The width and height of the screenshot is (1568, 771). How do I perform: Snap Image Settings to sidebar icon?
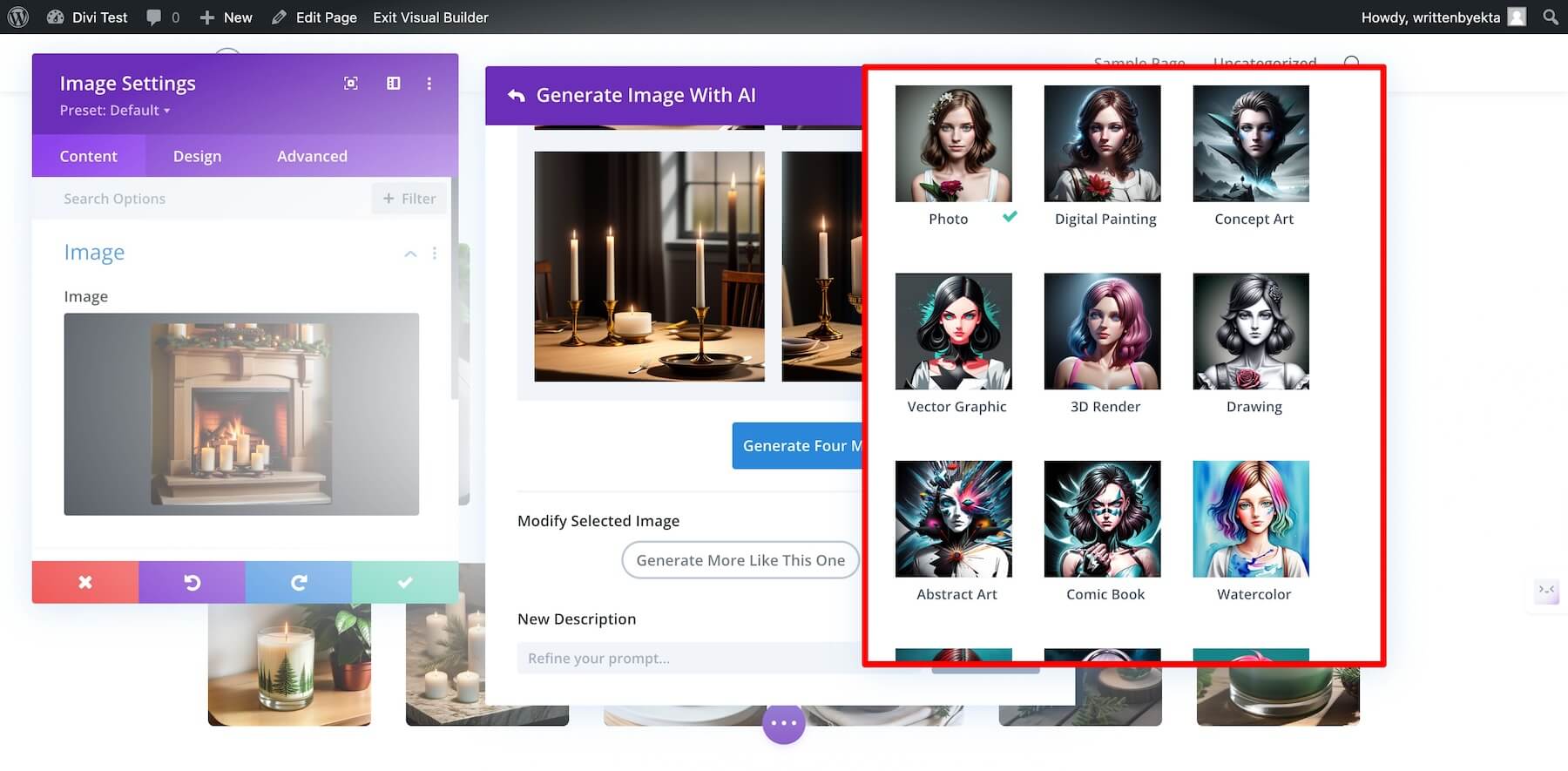pyautogui.click(x=394, y=83)
